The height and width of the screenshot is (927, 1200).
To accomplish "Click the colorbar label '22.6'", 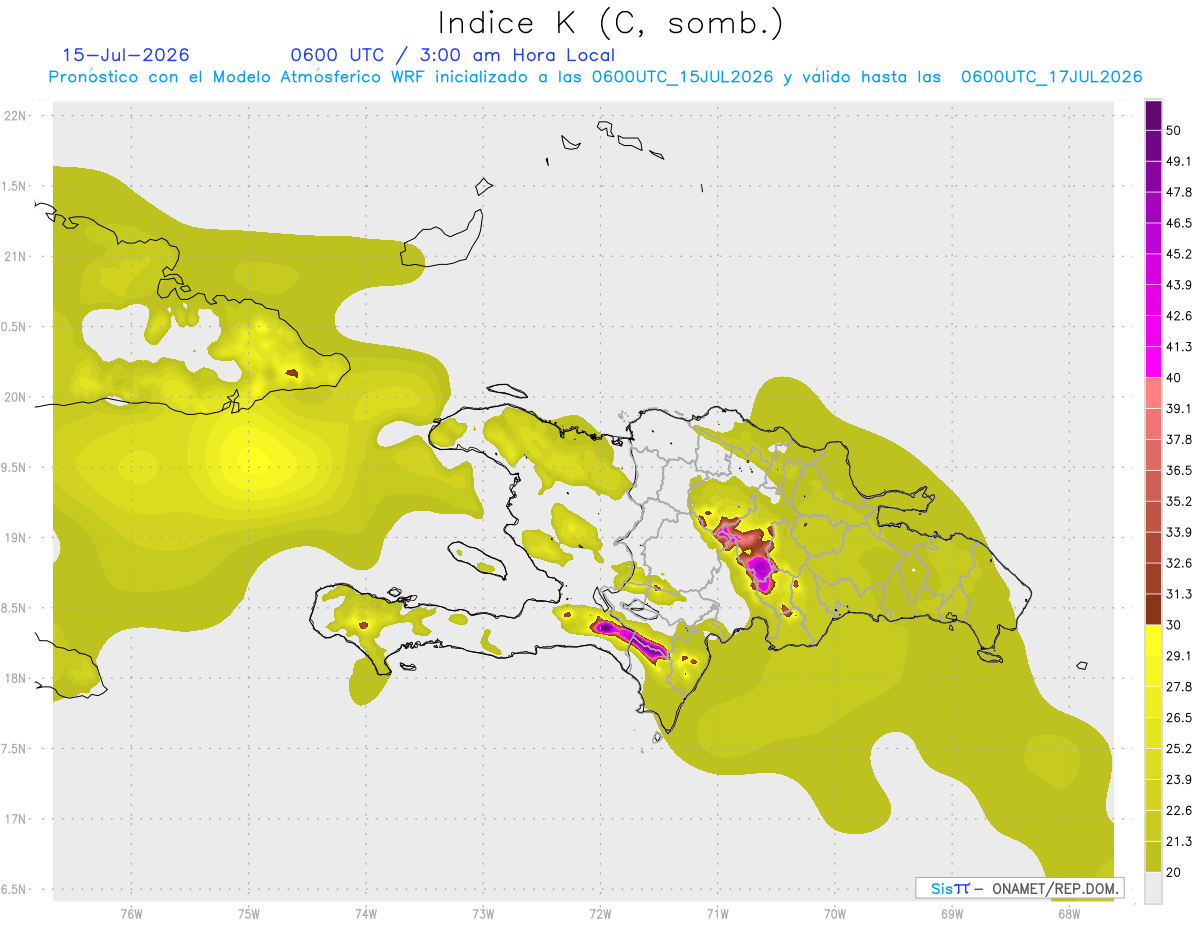I will click(x=1180, y=811).
